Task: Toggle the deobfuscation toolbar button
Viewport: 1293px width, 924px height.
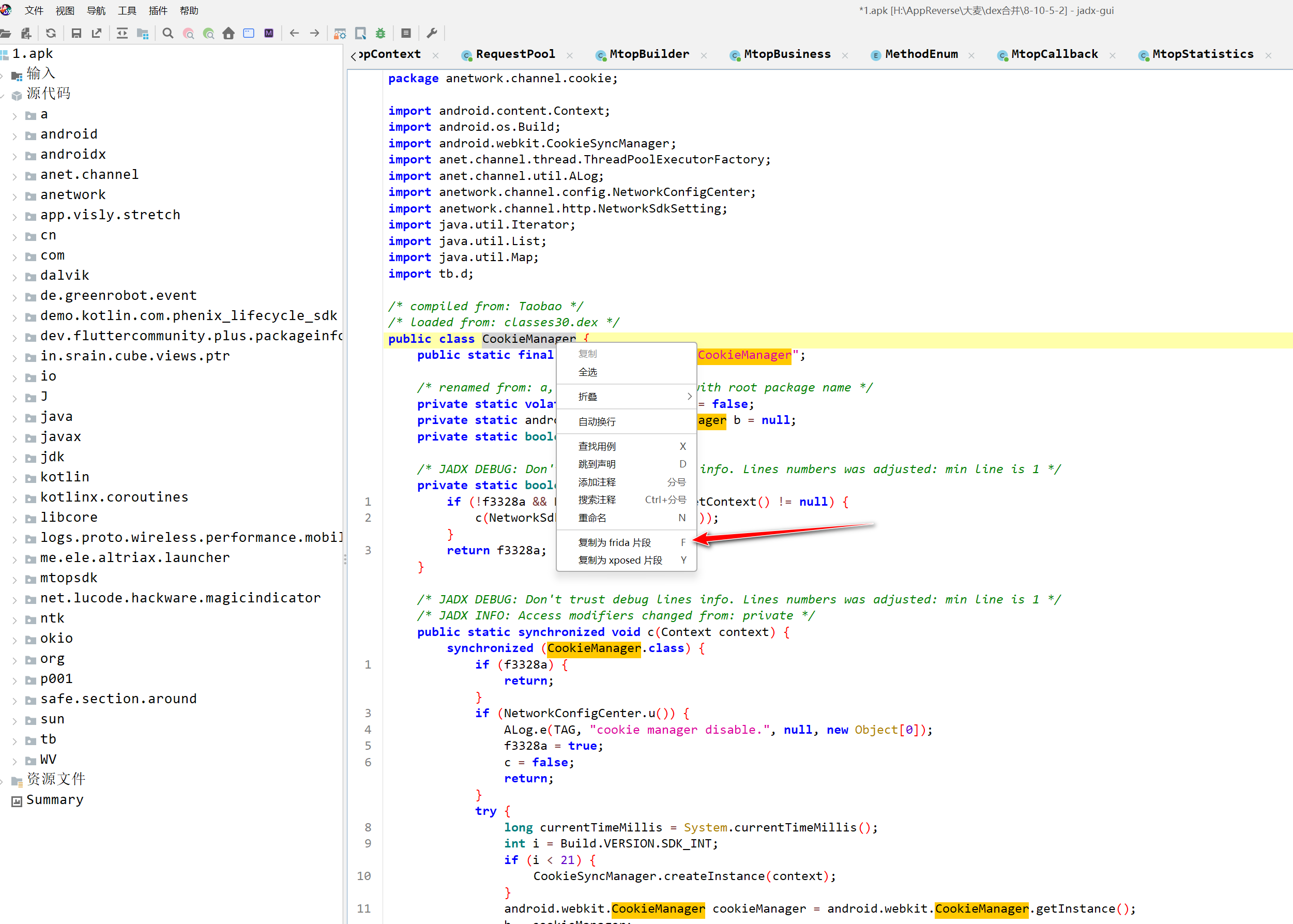Action: point(340,33)
